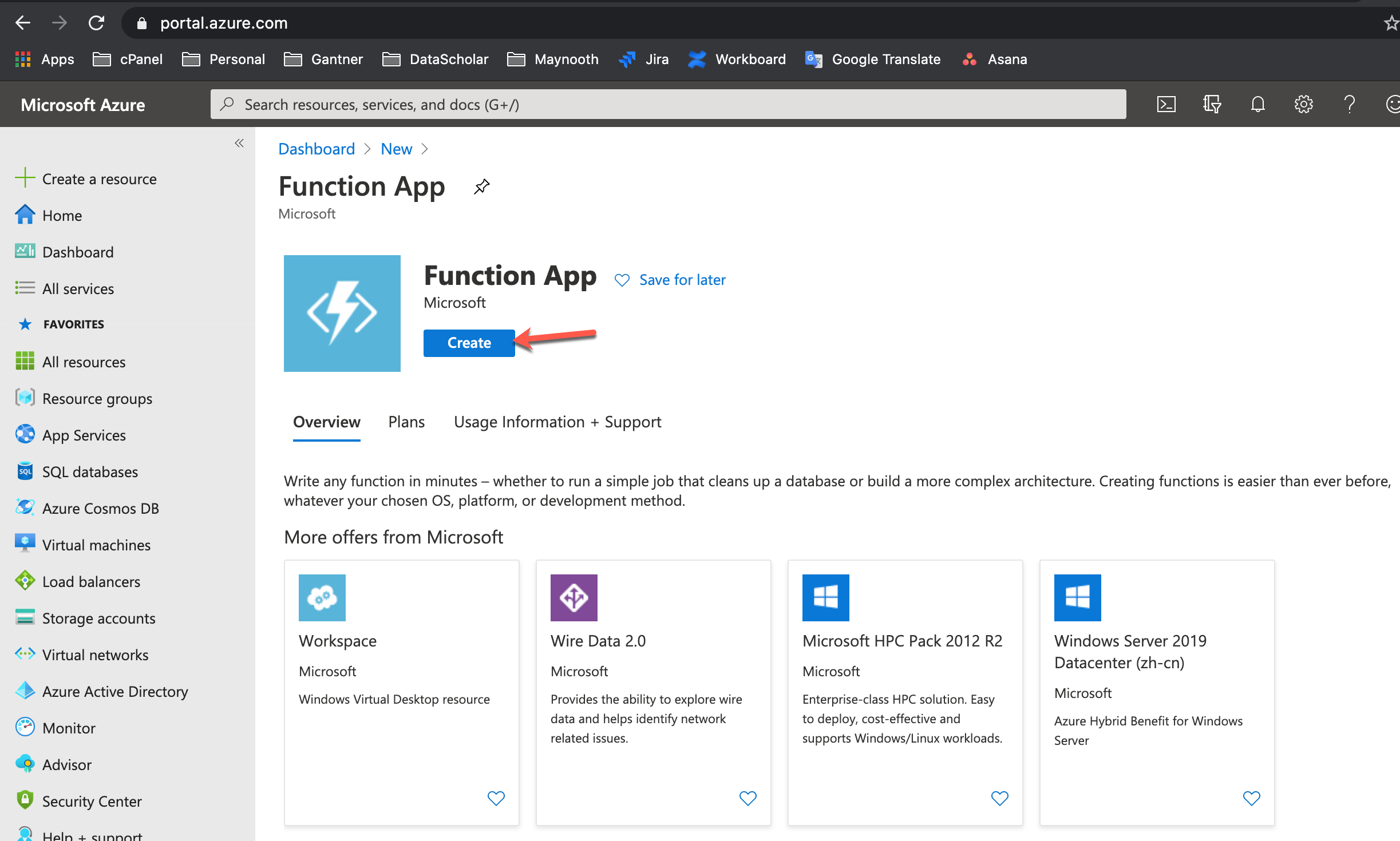
Task: Open portal settings gear icon
Action: click(x=1303, y=104)
